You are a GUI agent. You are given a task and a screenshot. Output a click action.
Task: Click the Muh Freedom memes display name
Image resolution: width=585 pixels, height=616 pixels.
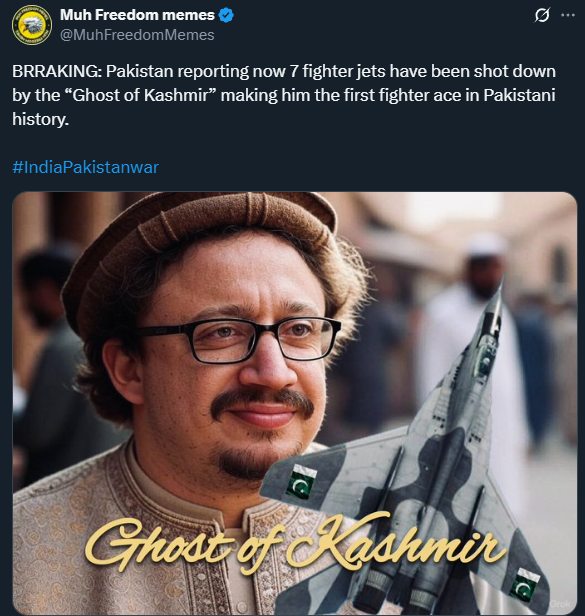click(137, 15)
